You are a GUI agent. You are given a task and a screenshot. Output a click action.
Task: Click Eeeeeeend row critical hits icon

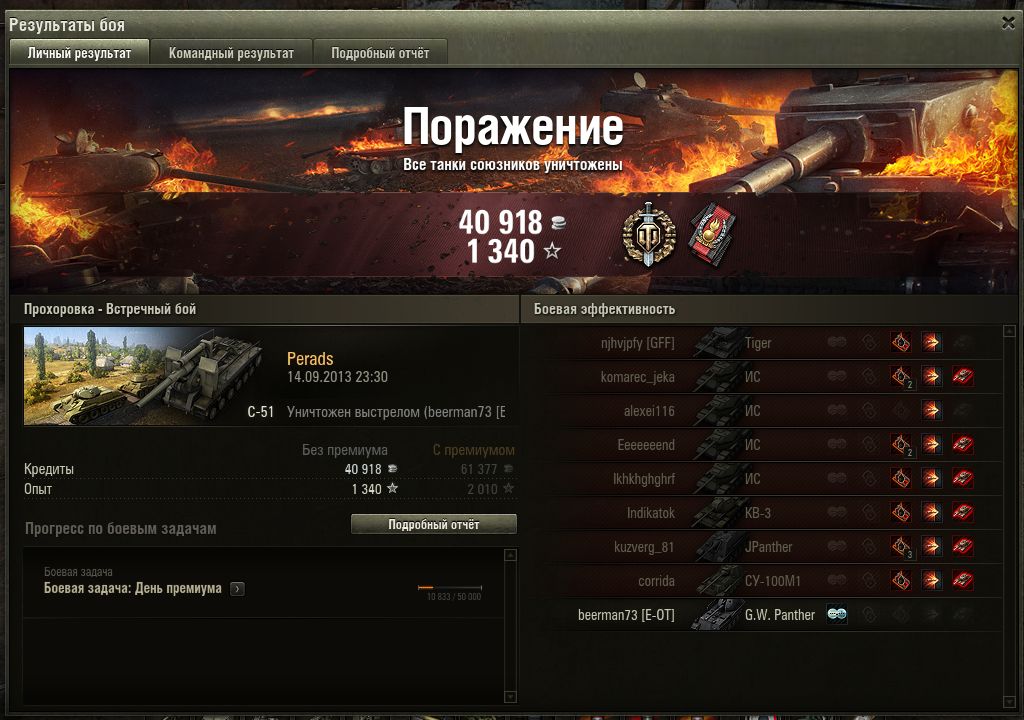click(902, 444)
